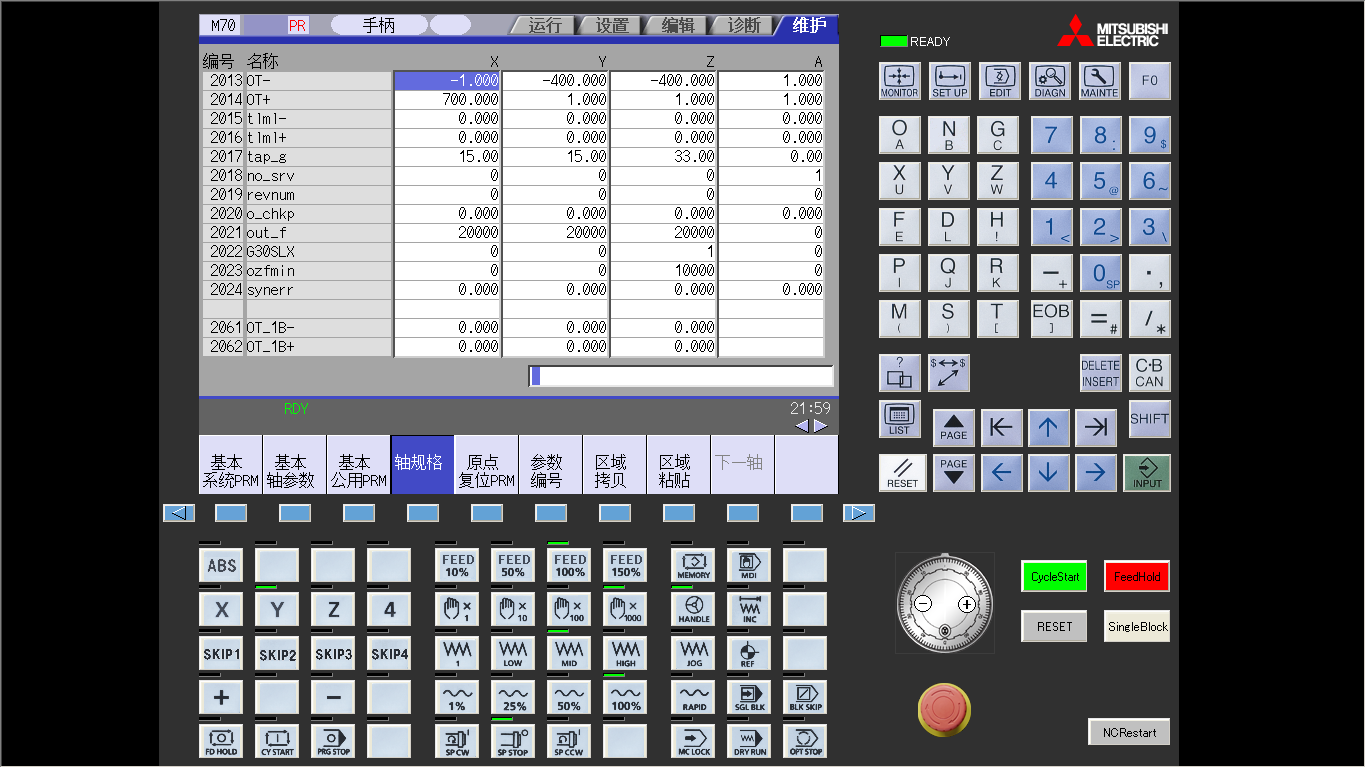This screenshot has width=1366, height=768.
Task: Open the LIST key
Action: (x=899, y=419)
